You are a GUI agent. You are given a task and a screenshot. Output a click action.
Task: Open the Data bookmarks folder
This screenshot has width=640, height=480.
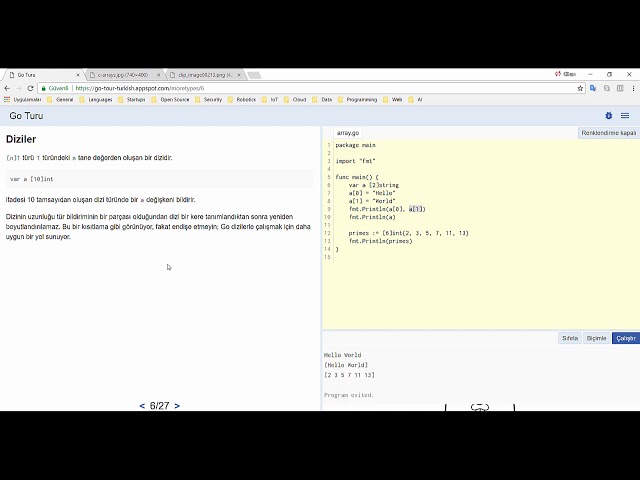point(322,100)
